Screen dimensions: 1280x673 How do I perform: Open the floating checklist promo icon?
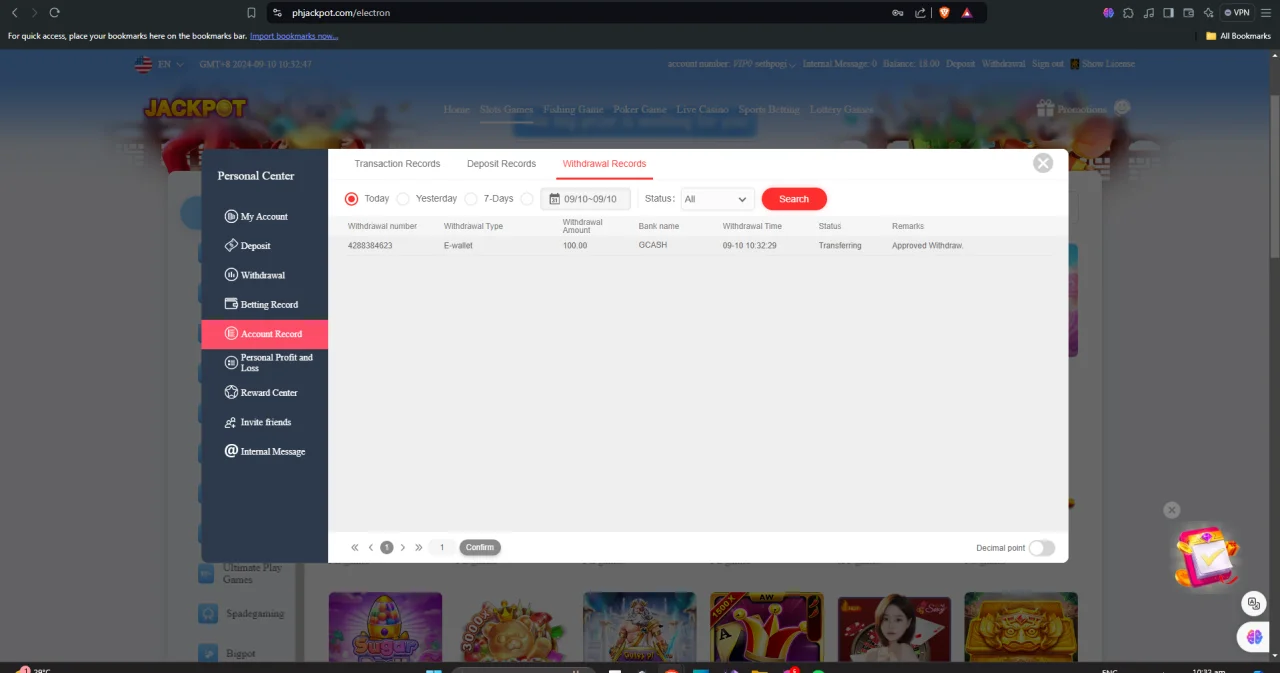pos(1205,555)
